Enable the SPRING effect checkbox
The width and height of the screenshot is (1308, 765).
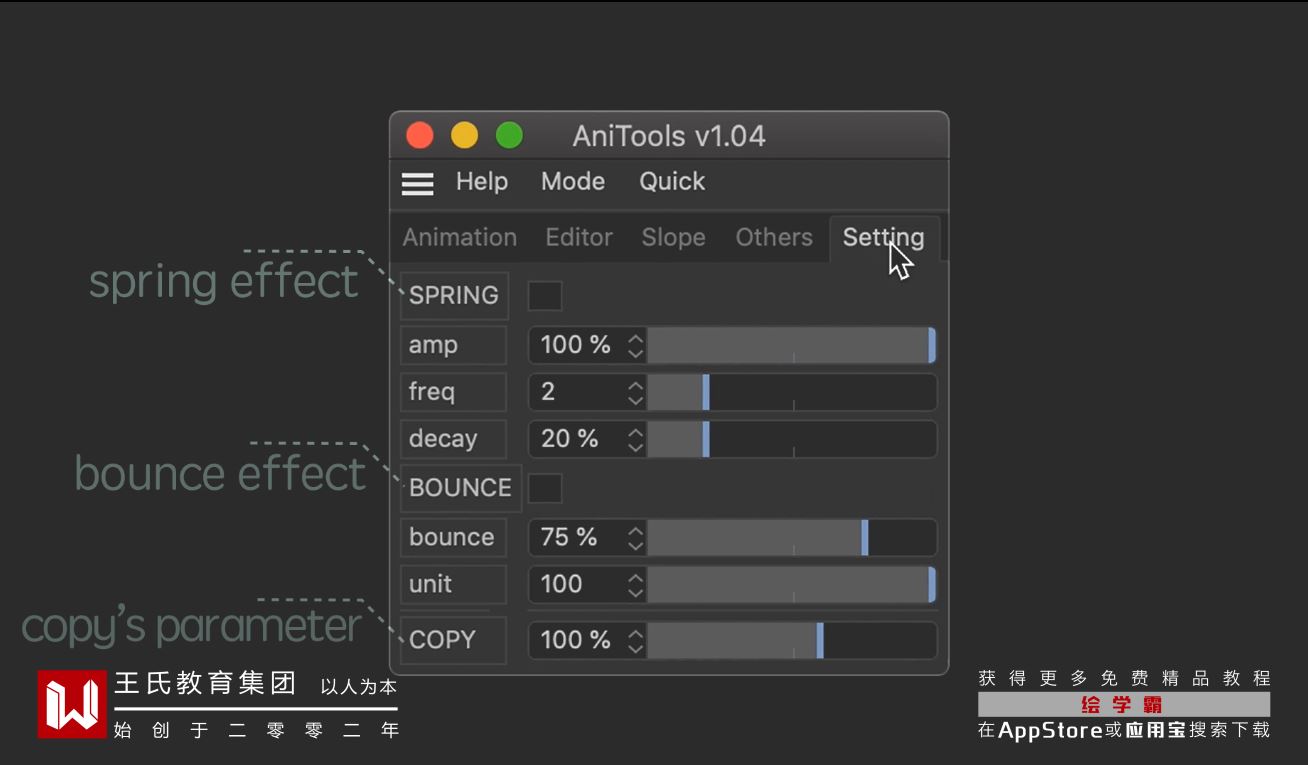coord(545,296)
